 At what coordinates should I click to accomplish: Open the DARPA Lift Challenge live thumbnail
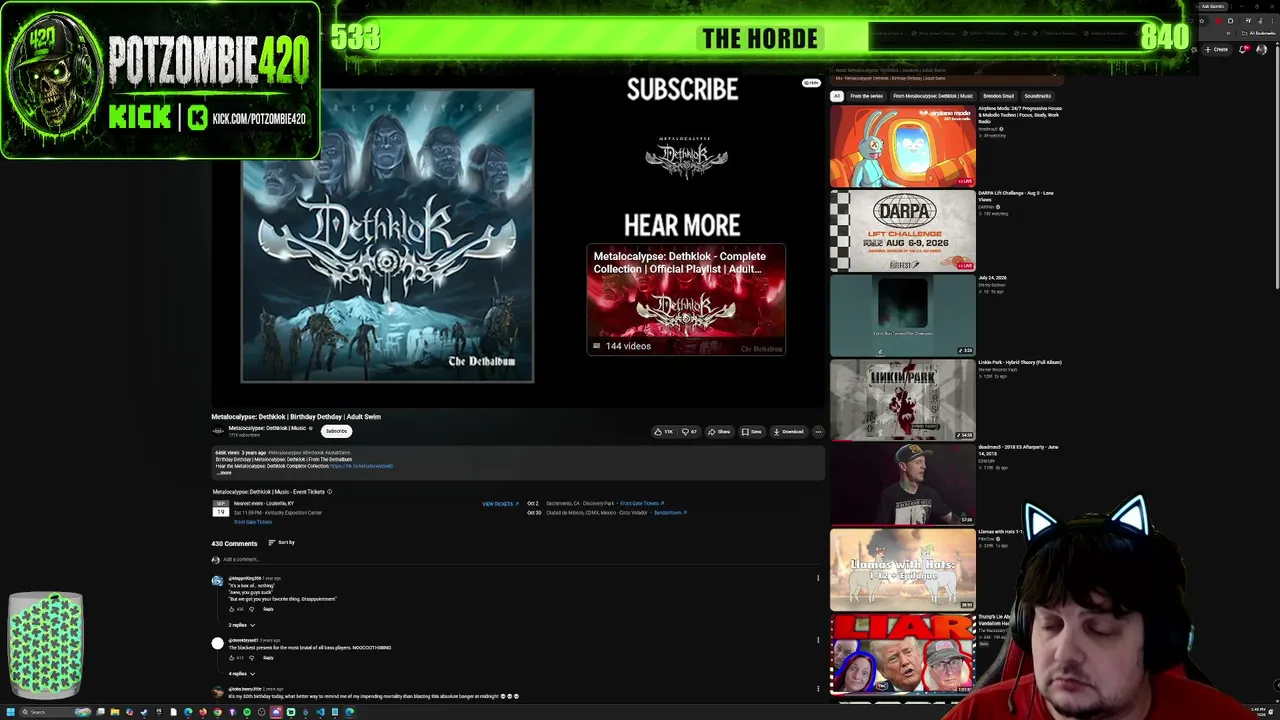point(902,231)
